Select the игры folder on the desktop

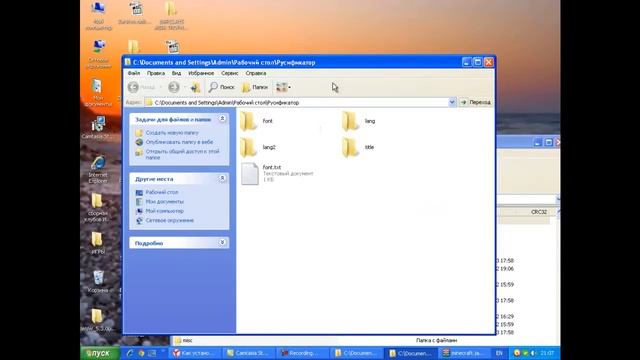(x=98, y=243)
